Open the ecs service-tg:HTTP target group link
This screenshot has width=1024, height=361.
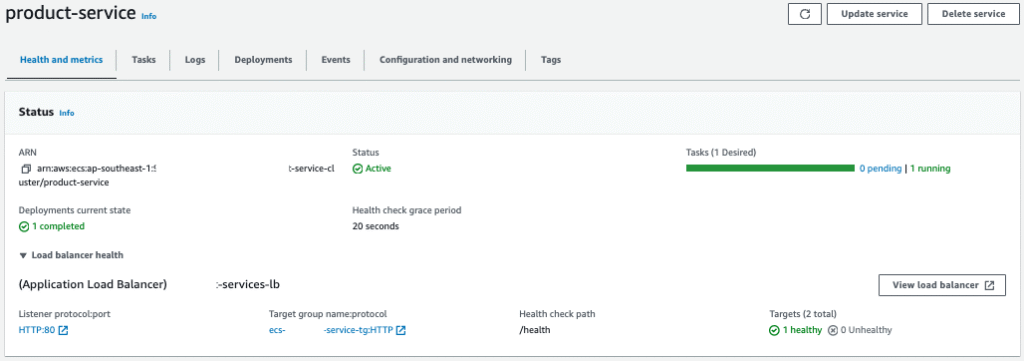coord(331,330)
